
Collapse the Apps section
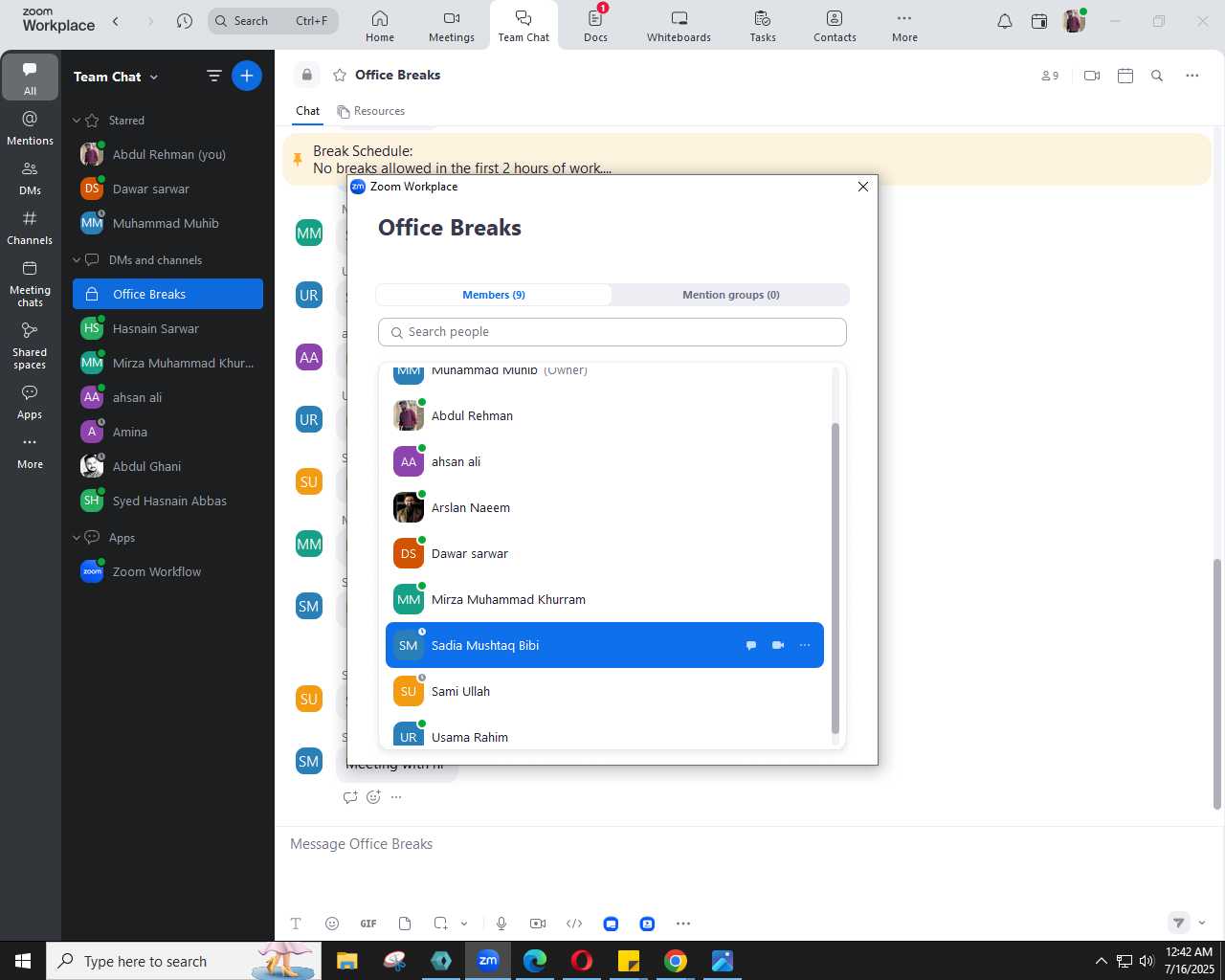point(77,538)
